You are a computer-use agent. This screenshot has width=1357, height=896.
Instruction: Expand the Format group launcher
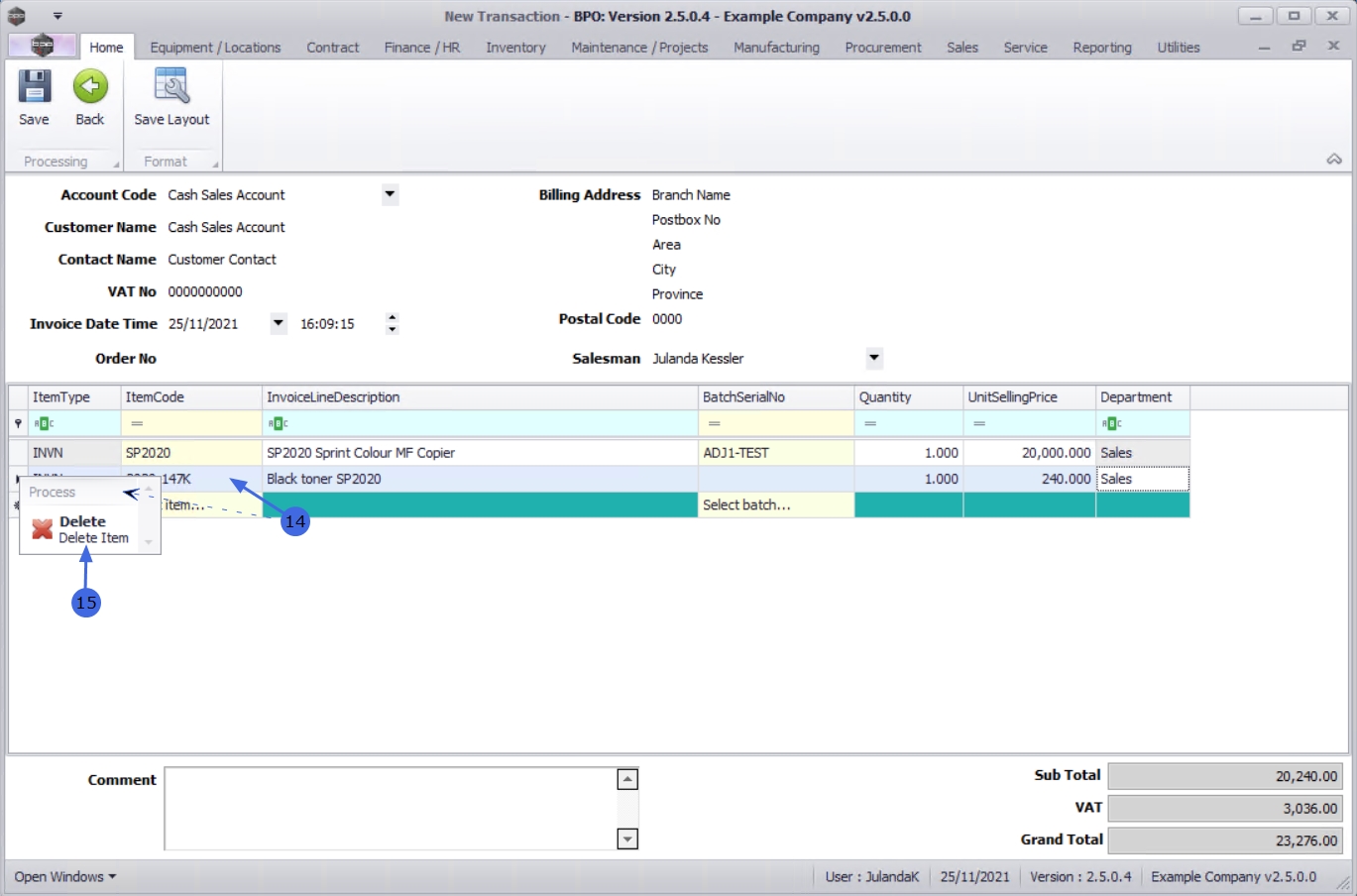[215, 165]
